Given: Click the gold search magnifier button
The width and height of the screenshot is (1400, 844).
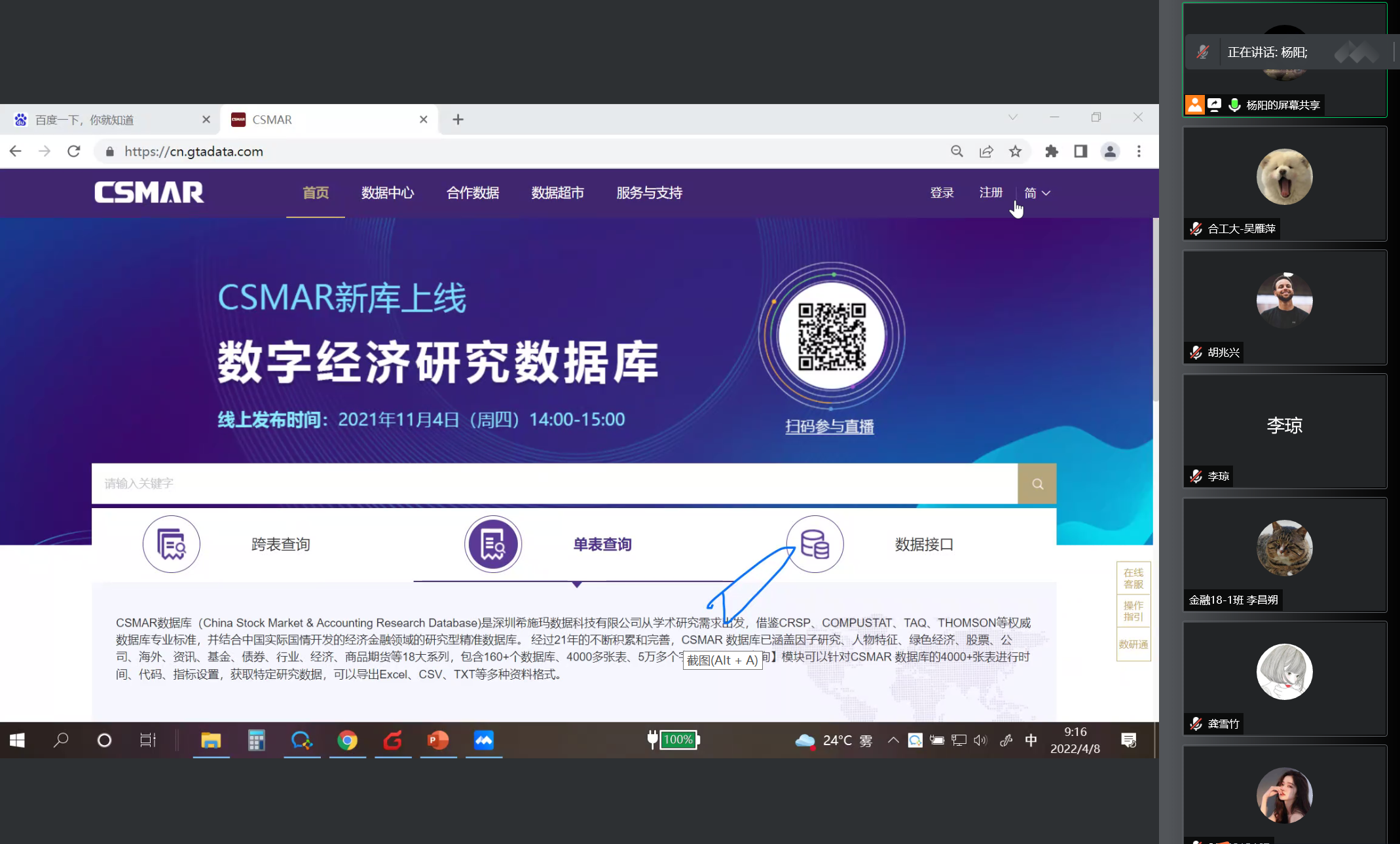Looking at the screenshot, I should coord(1037,484).
